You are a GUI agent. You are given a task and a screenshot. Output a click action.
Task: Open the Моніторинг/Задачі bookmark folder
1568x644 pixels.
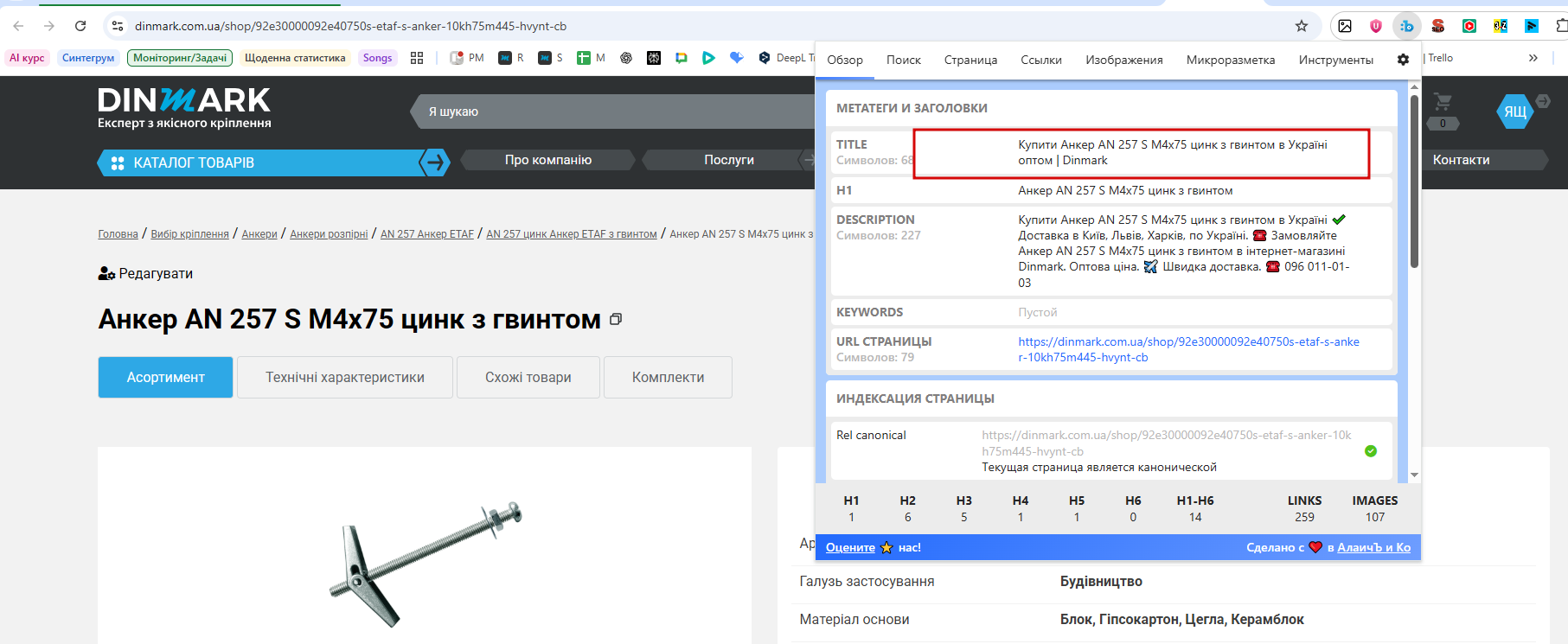[180, 58]
